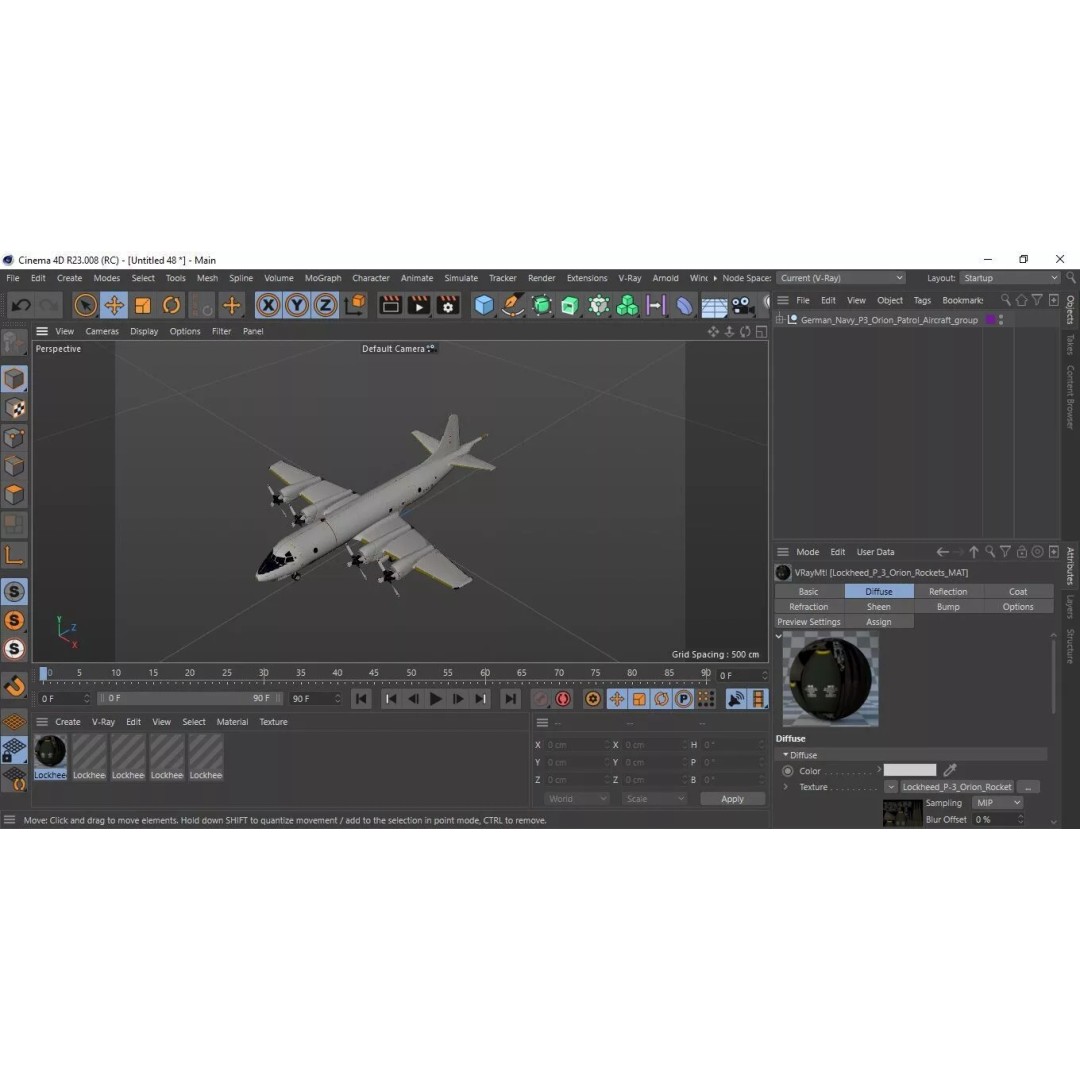This screenshot has width=1080, height=1080.
Task: Collapse the Diffuse section triangle
Action: click(x=786, y=755)
